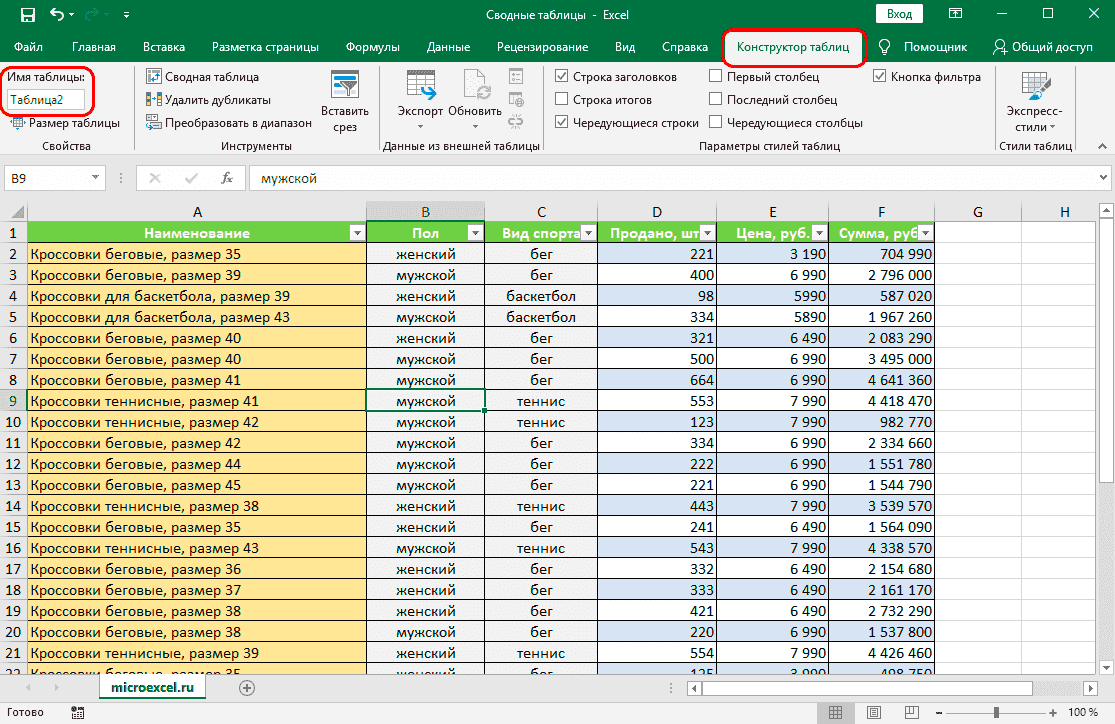Click the table name field Таблица2
Screen dimensions: 1115x724
(x=45, y=100)
